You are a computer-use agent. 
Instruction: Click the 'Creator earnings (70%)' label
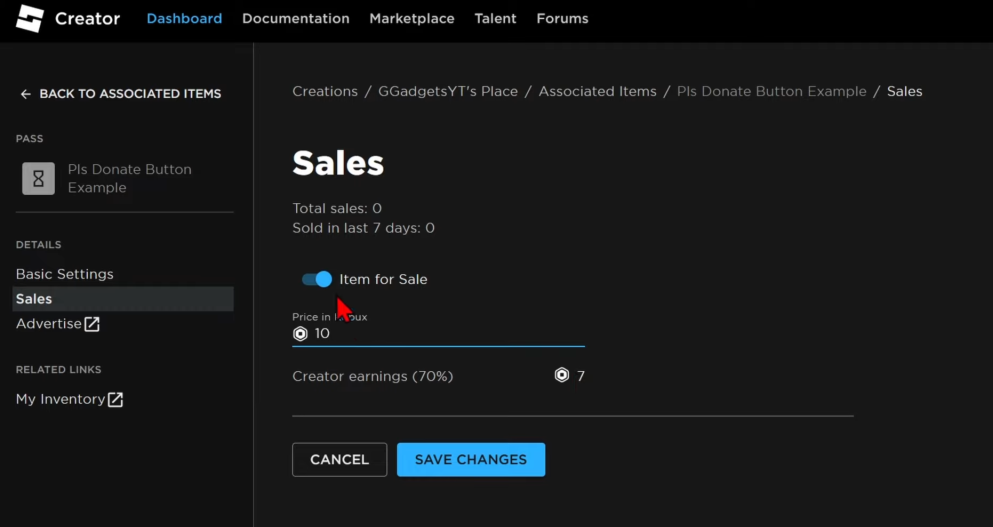coord(372,376)
